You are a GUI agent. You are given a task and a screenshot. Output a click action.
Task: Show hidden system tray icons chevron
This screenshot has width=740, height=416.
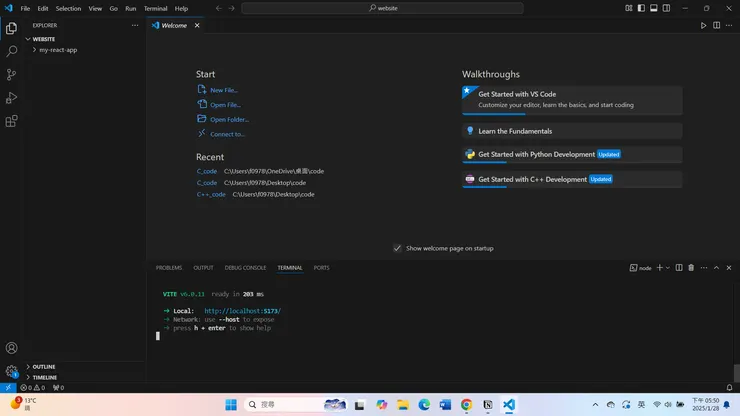[595, 405]
